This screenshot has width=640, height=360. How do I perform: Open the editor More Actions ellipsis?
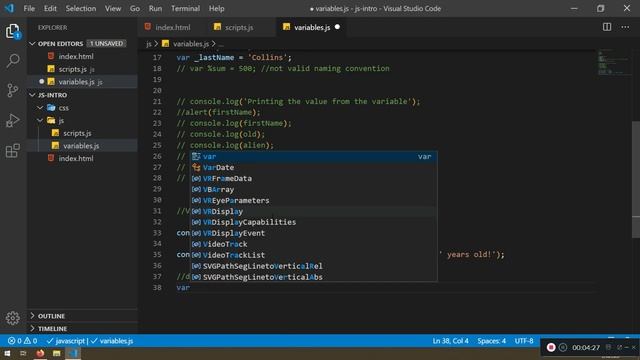tap(625, 27)
